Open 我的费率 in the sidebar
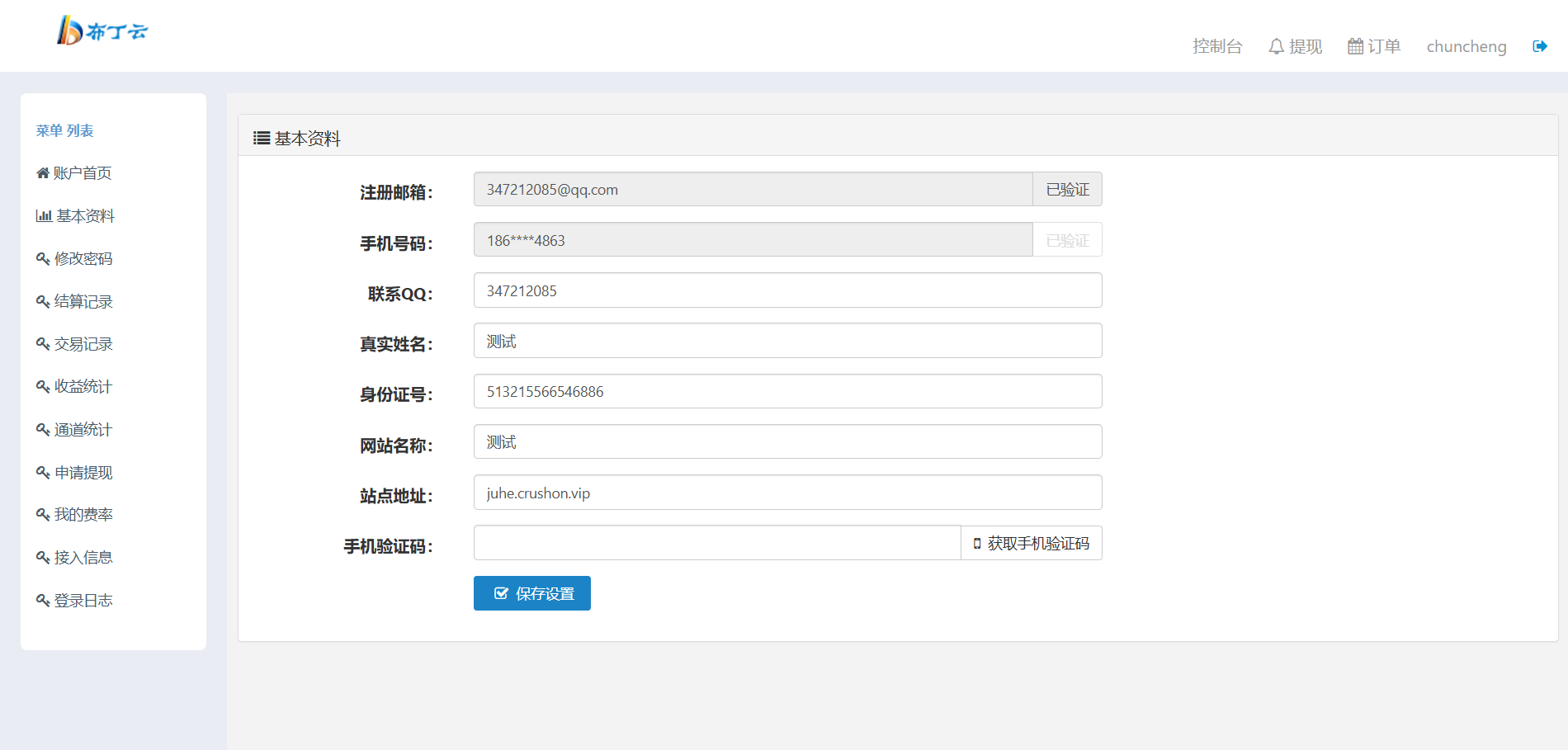1568x750 pixels. point(75,515)
